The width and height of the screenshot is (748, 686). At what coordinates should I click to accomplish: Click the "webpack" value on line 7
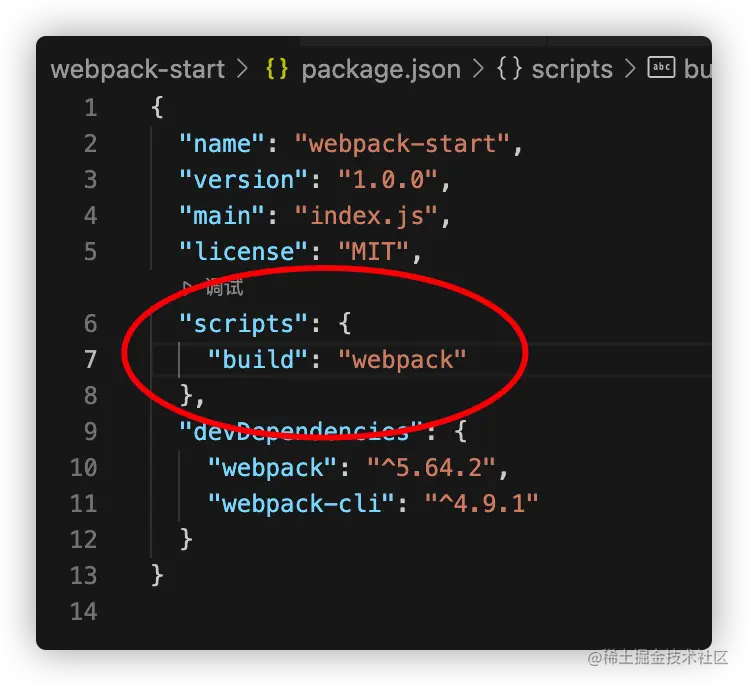coord(402,359)
